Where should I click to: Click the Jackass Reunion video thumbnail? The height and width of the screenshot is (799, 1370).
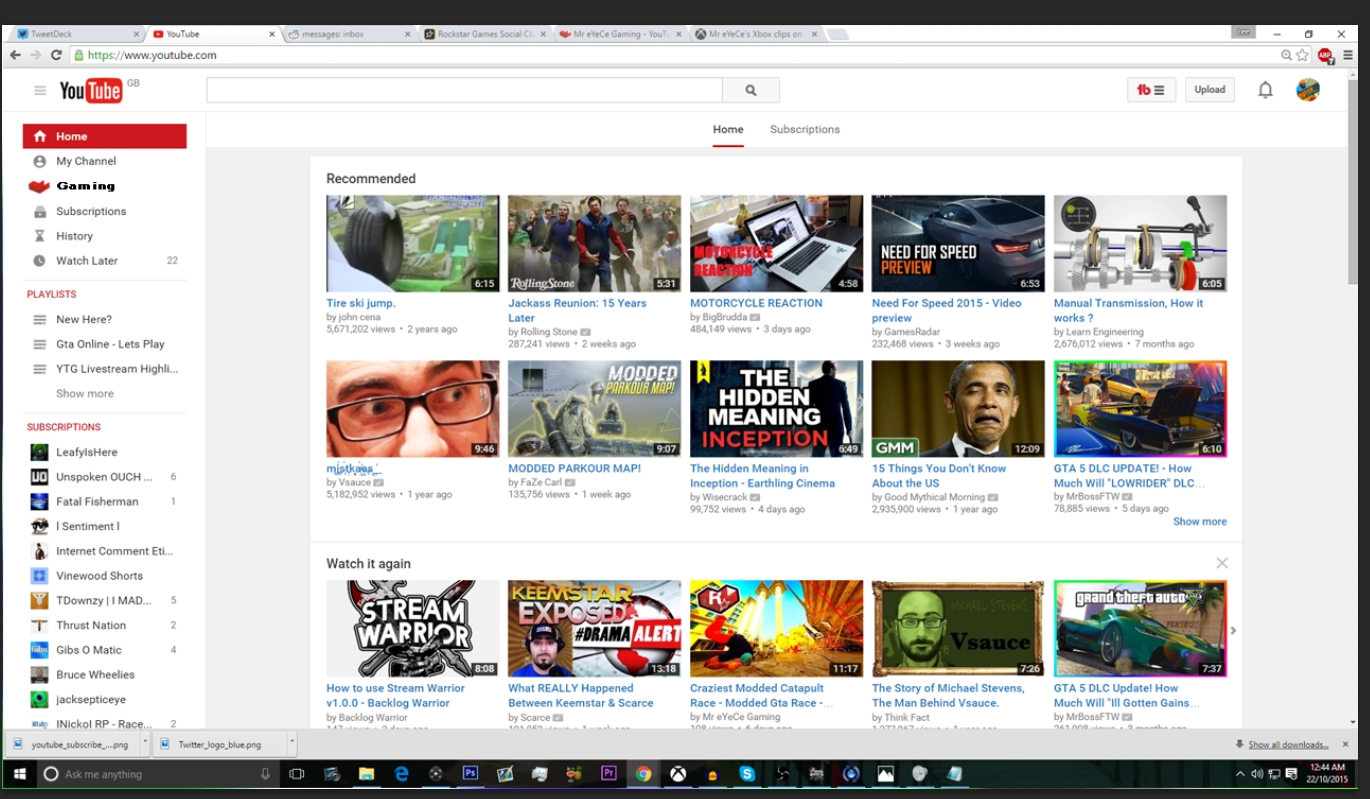click(x=594, y=243)
